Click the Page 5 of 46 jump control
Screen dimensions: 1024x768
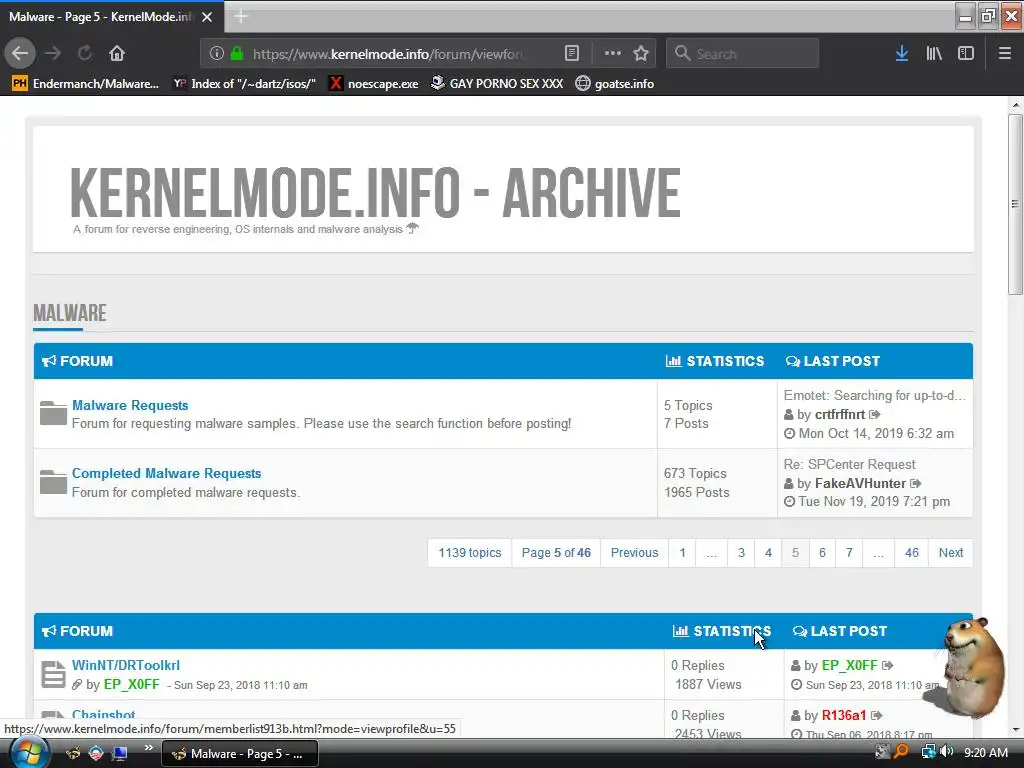(556, 552)
